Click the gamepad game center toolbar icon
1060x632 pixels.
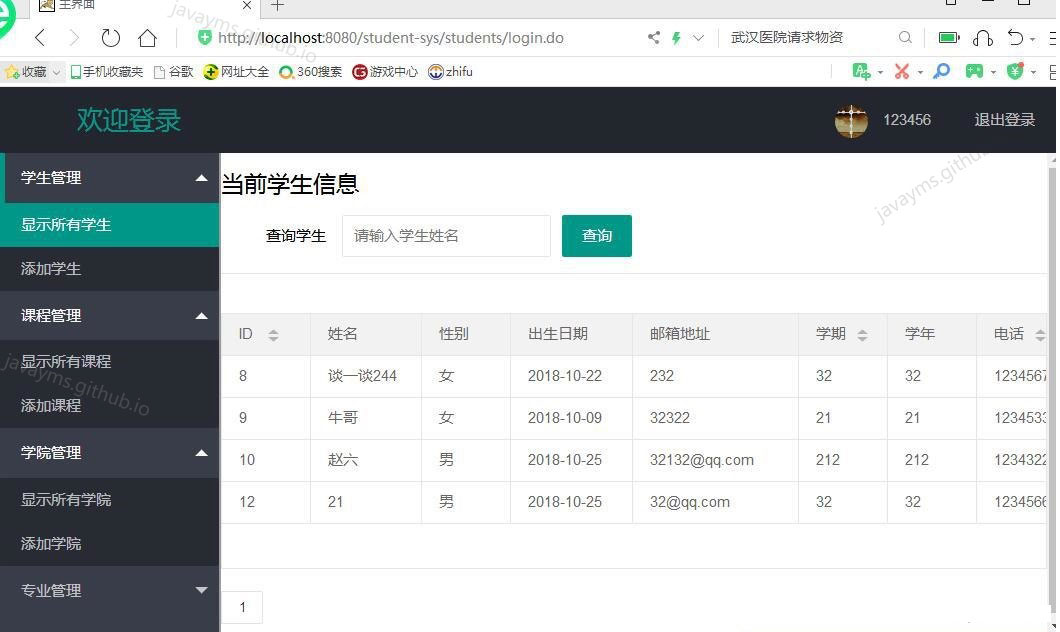pyautogui.click(x=974, y=71)
